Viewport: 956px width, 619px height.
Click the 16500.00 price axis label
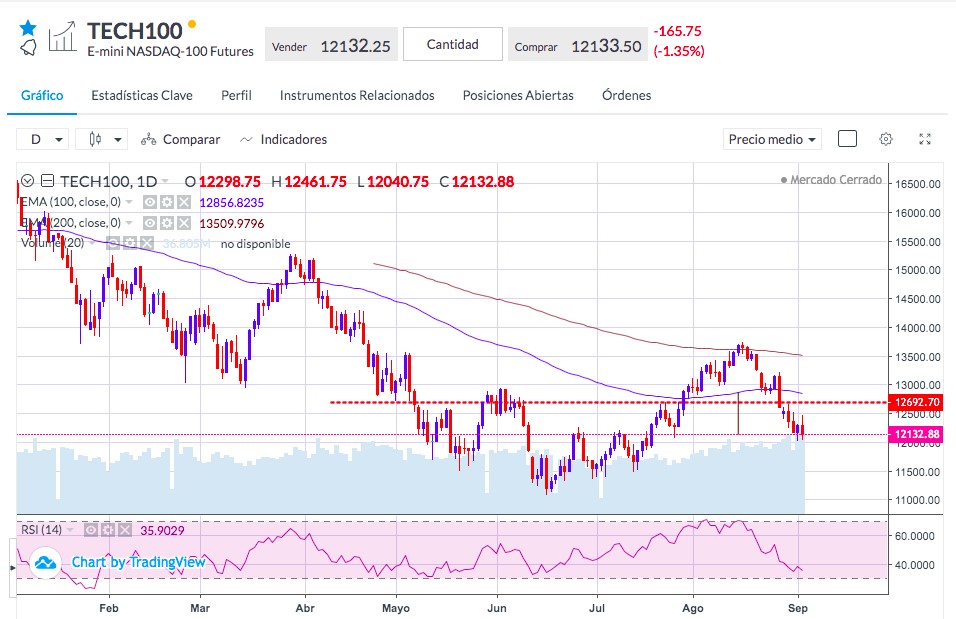[x=918, y=184]
